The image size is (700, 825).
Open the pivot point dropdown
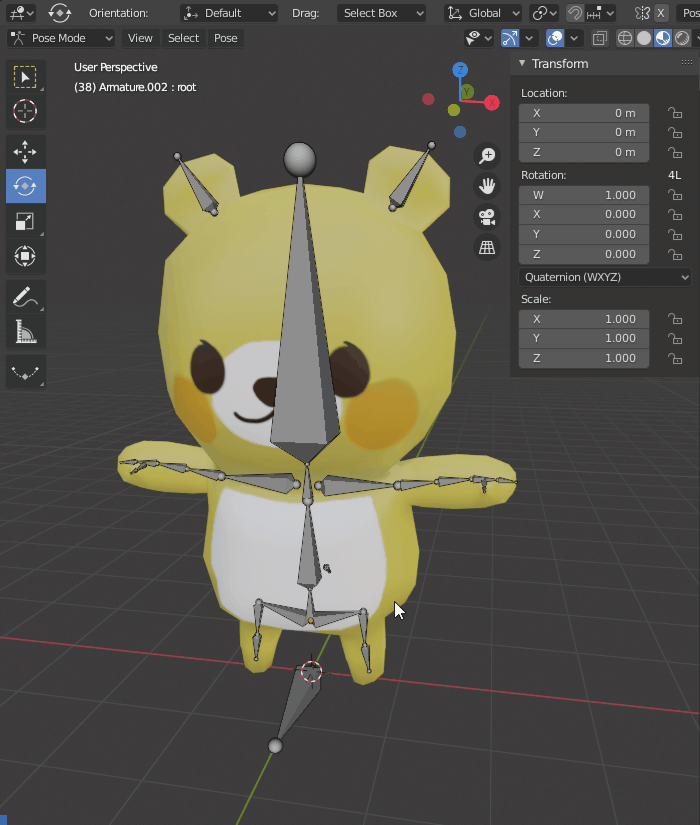(x=545, y=13)
